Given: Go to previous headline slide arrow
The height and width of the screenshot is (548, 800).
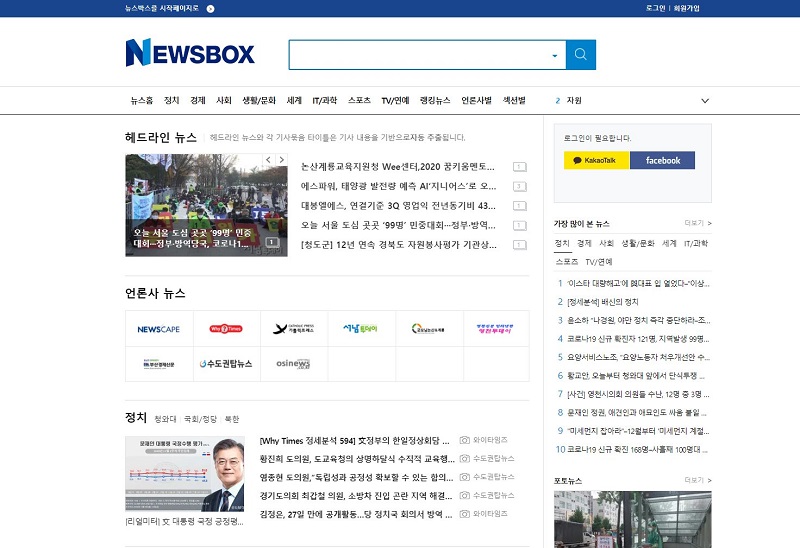Looking at the screenshot, I should point(268,160).
